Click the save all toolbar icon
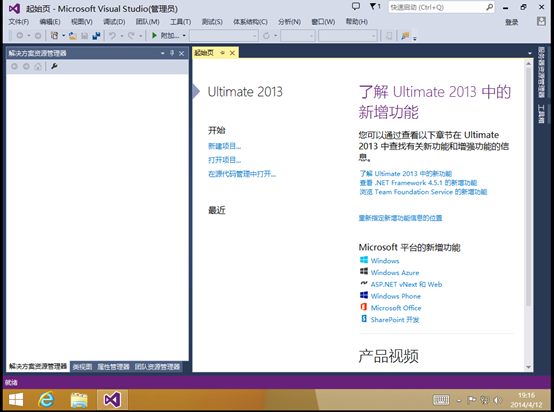 tap(96, 36)
